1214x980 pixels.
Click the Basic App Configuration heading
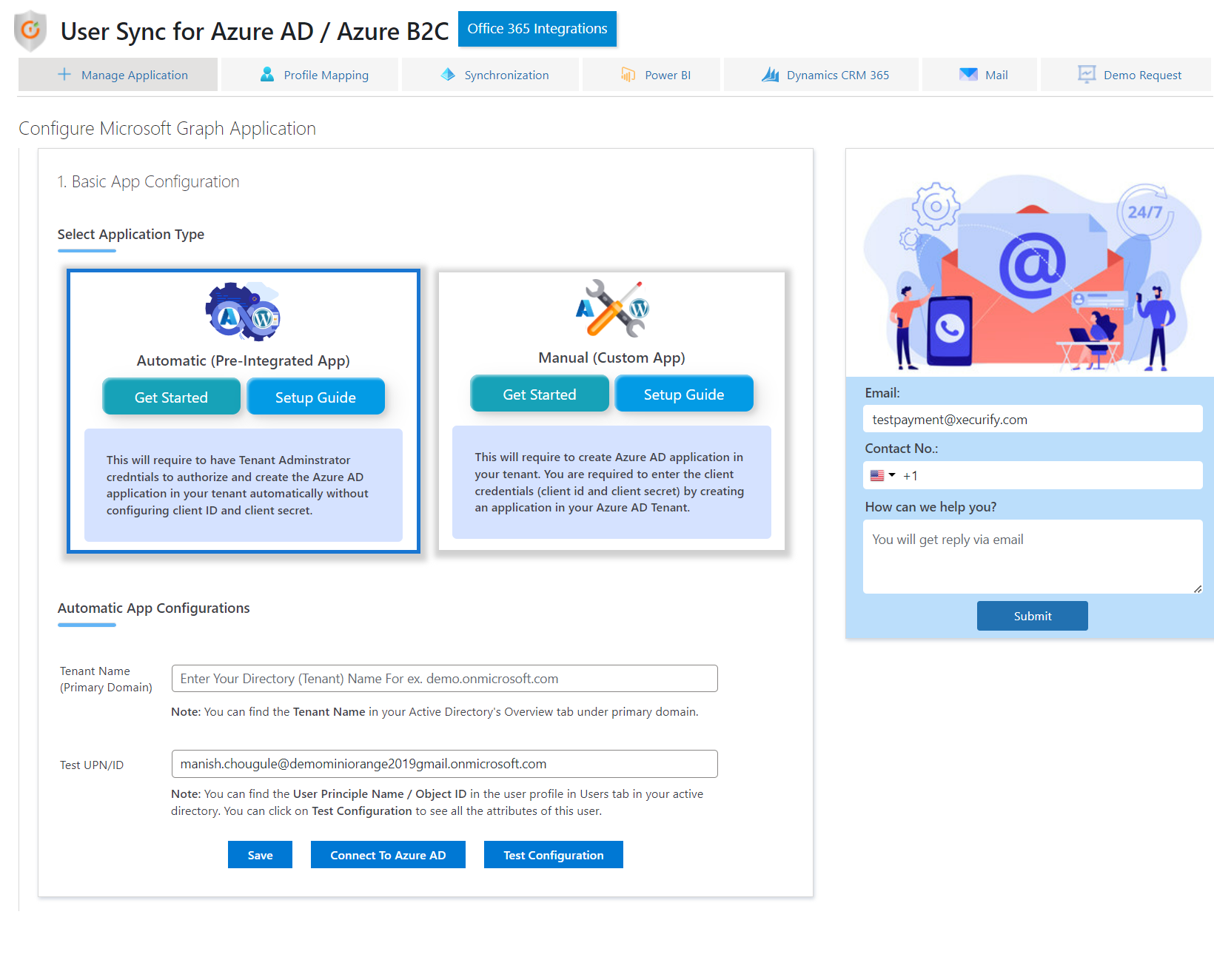149,181
